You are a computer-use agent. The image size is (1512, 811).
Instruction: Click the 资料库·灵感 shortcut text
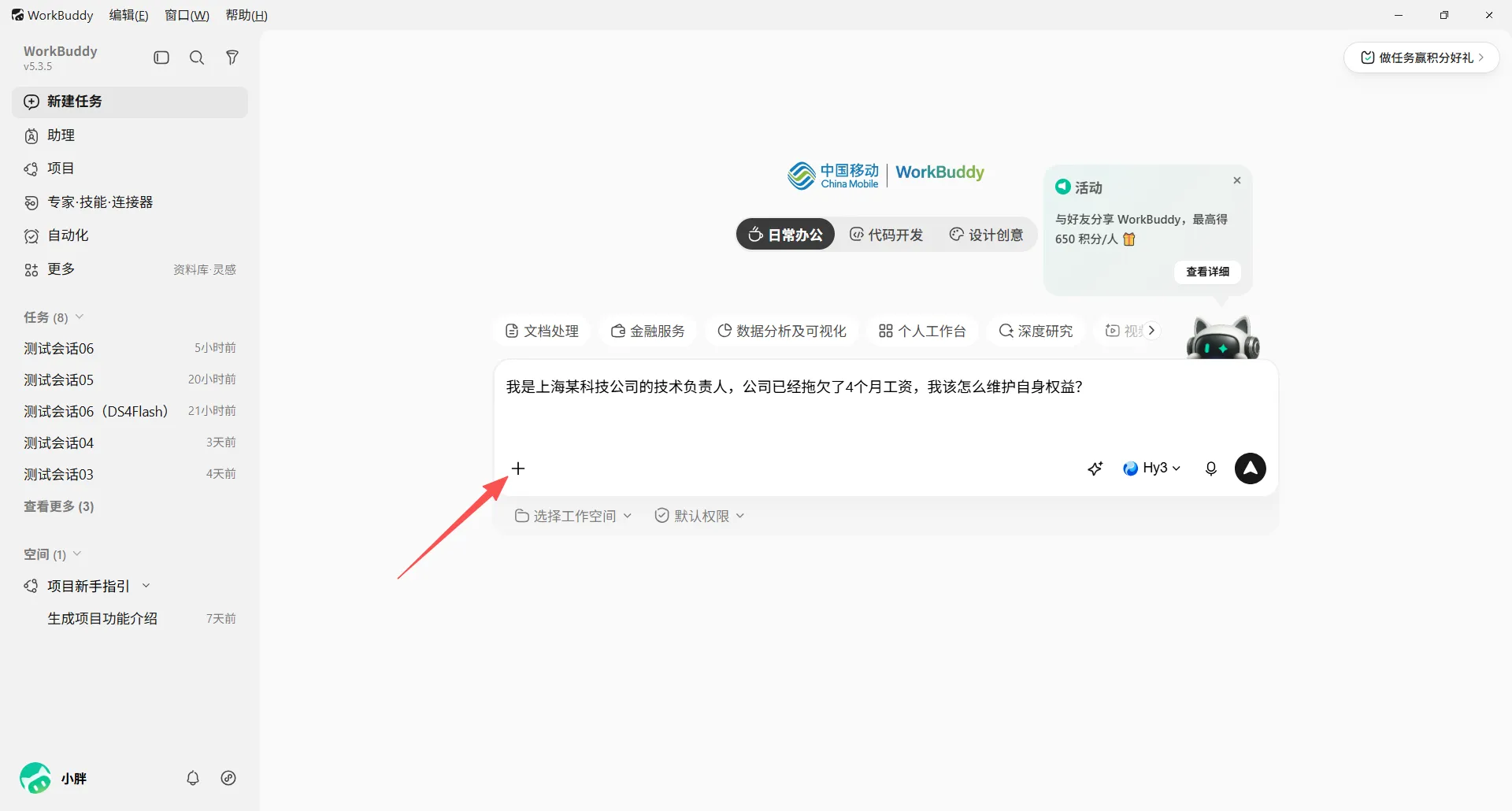click(205, 269)
